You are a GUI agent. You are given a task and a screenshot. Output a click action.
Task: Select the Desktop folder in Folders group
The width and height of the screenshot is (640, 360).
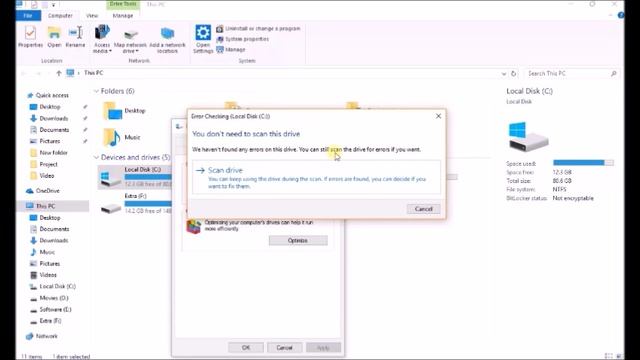124,111
